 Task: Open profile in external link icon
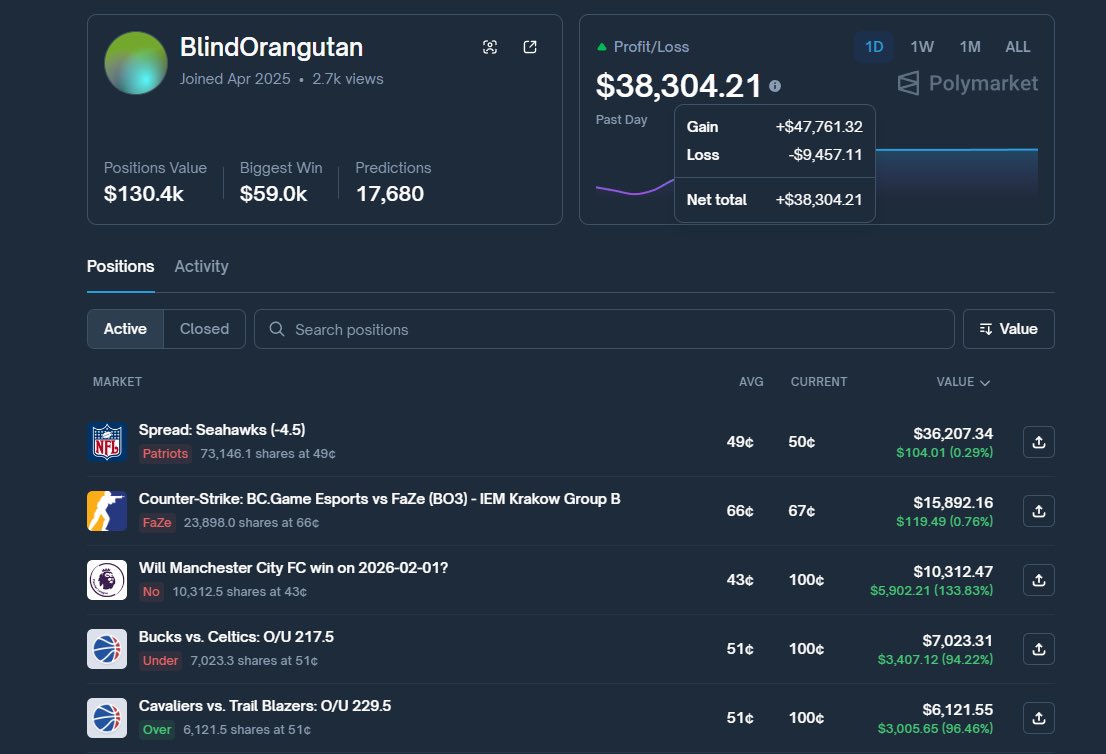(530, 47)
